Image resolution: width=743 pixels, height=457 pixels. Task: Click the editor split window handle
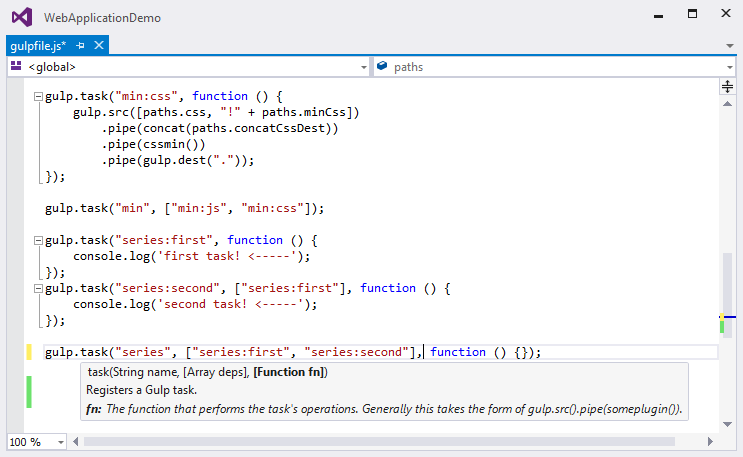coord(728,87)
